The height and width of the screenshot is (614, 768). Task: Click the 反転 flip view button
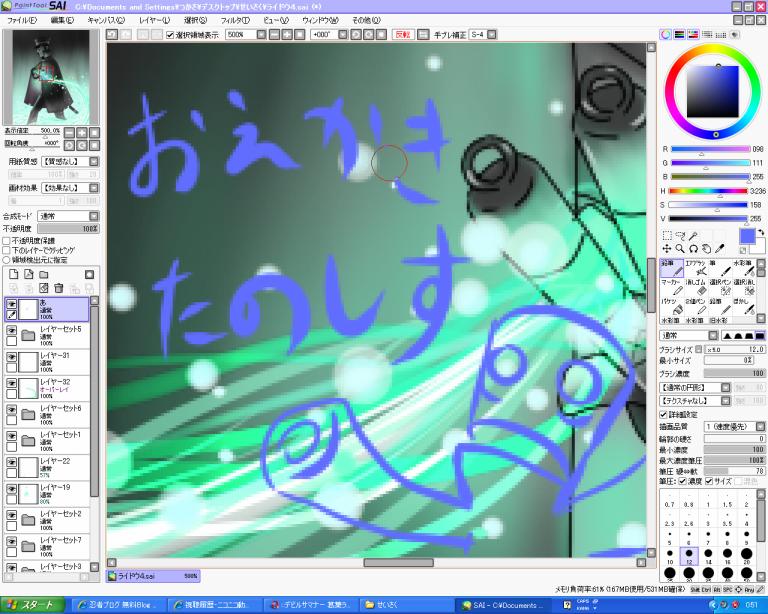pos(403,35)
